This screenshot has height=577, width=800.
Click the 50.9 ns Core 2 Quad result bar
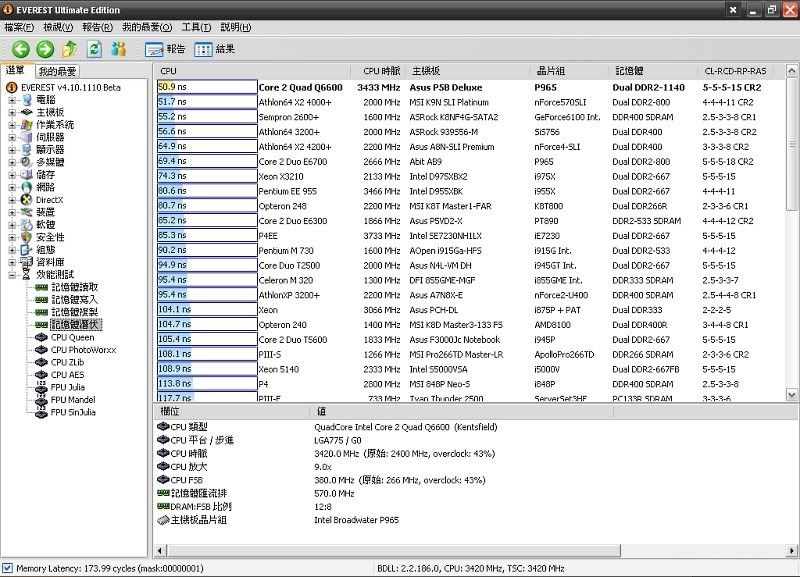(x=207, y=87)
